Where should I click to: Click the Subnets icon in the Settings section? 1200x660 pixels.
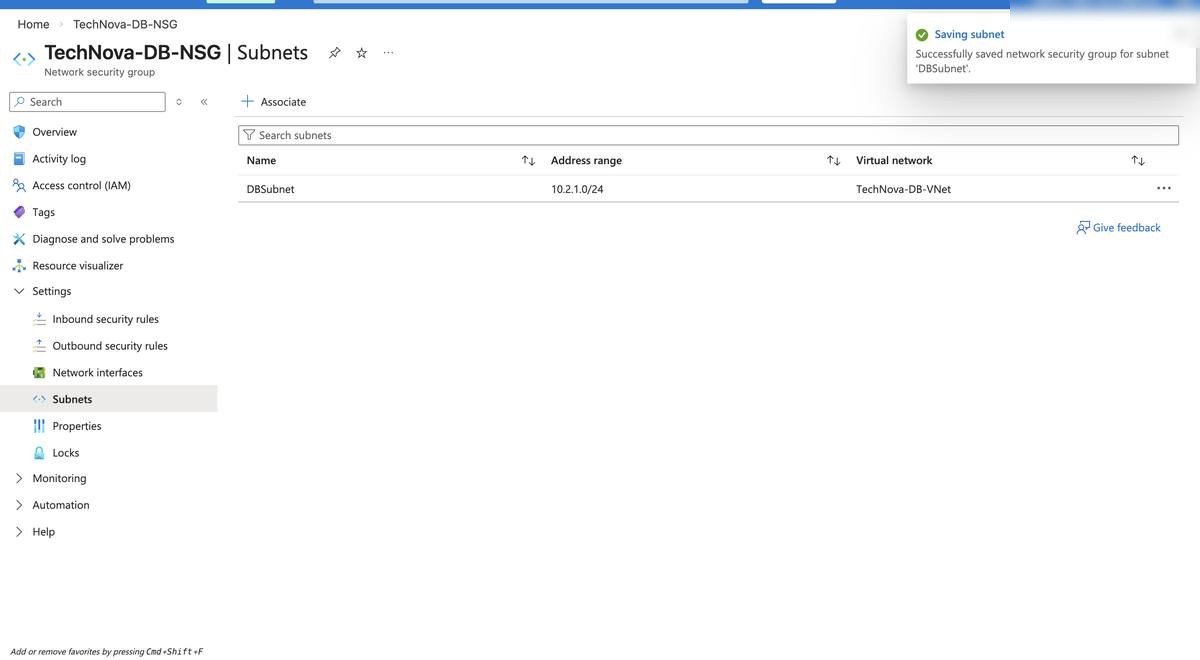[39, 399]
